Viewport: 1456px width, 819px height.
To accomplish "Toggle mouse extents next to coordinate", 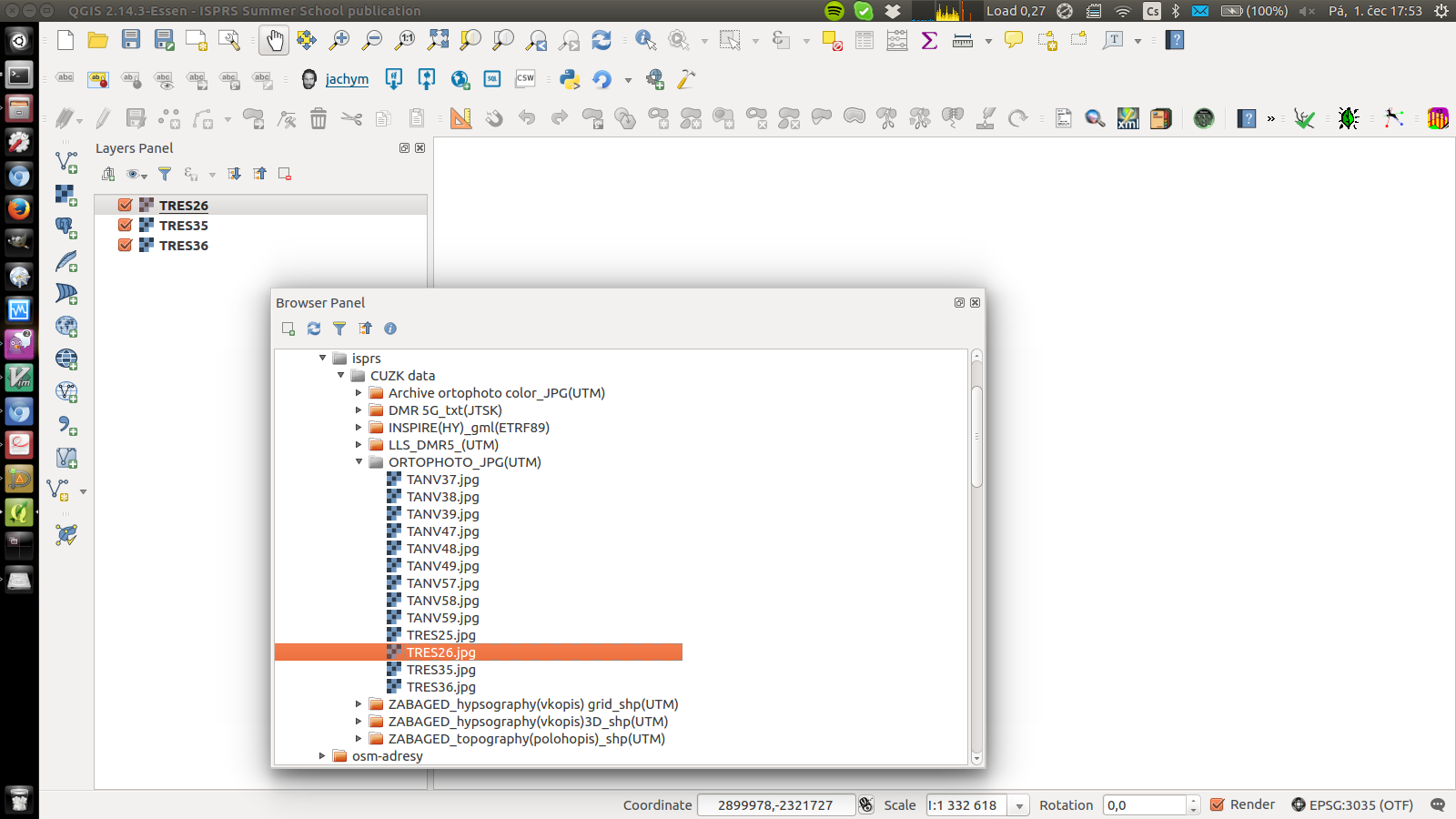I will pyautogui.click(x=866, y=804).
